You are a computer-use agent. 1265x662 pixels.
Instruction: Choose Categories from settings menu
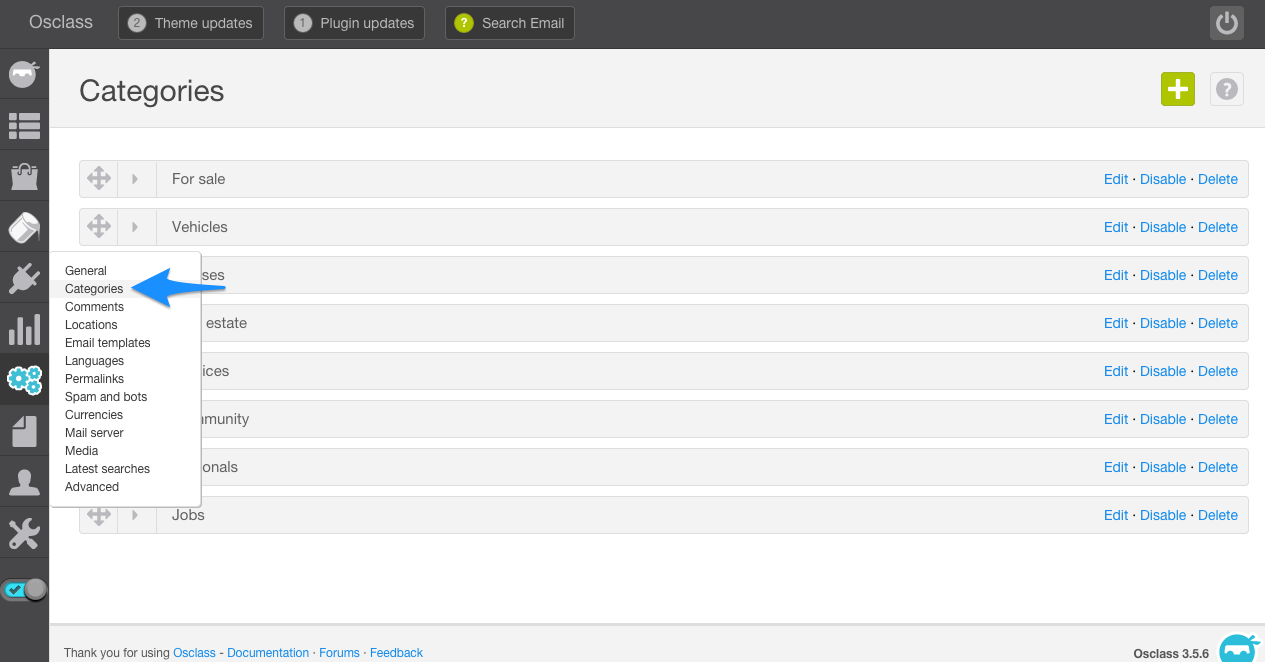[94, 289]
